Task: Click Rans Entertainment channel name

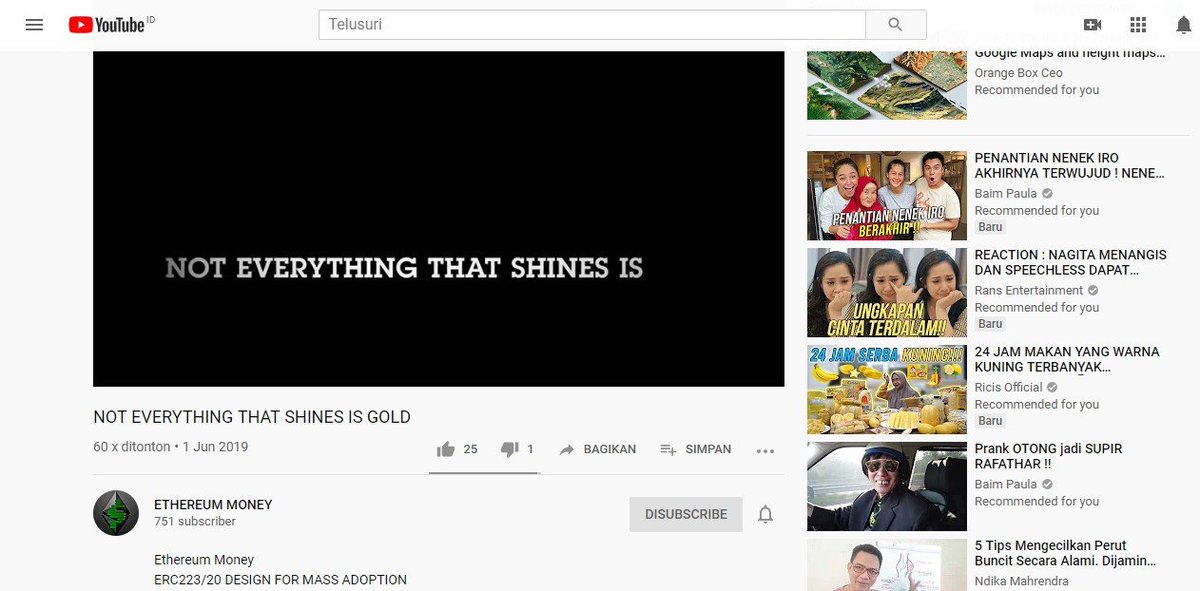Action: [1029, 290]
